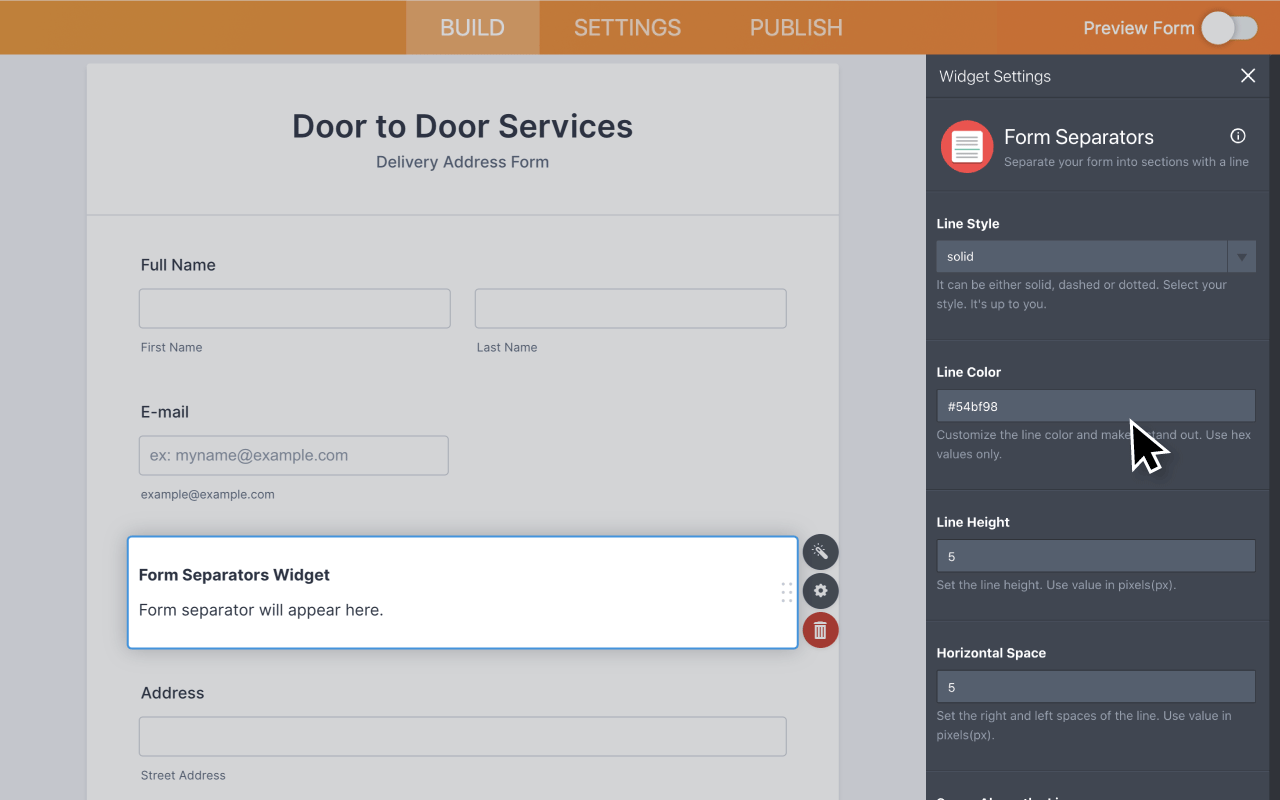Click the Form Separators info icon
Viewport: 1280px width, 800px height.
click(x=1237, y=136)
